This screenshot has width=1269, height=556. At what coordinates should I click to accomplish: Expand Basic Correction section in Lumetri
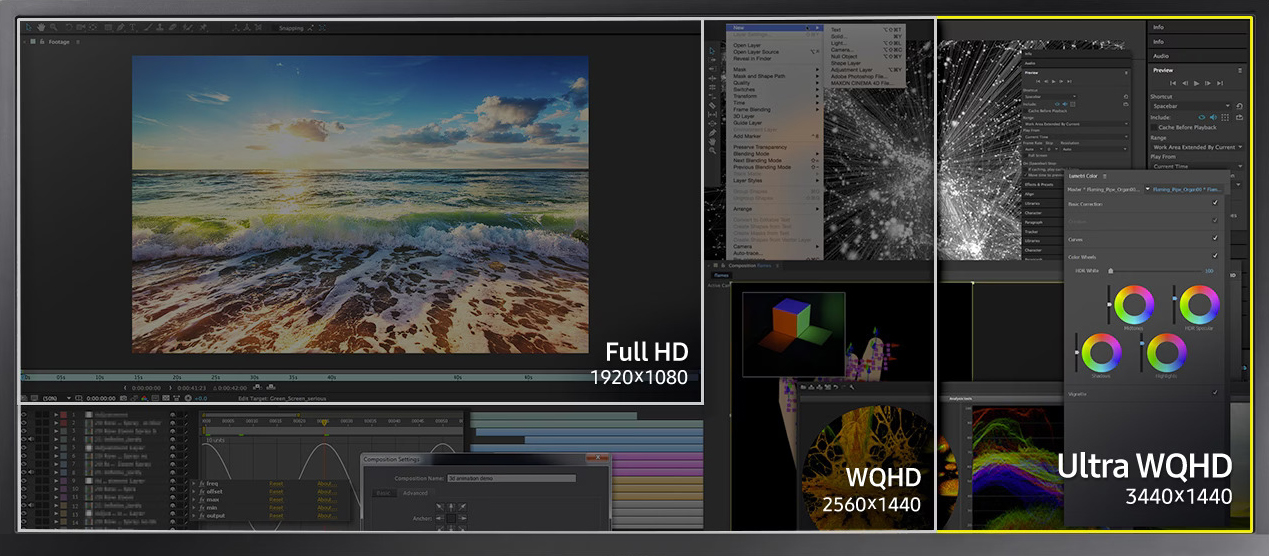coord(1086,204)
